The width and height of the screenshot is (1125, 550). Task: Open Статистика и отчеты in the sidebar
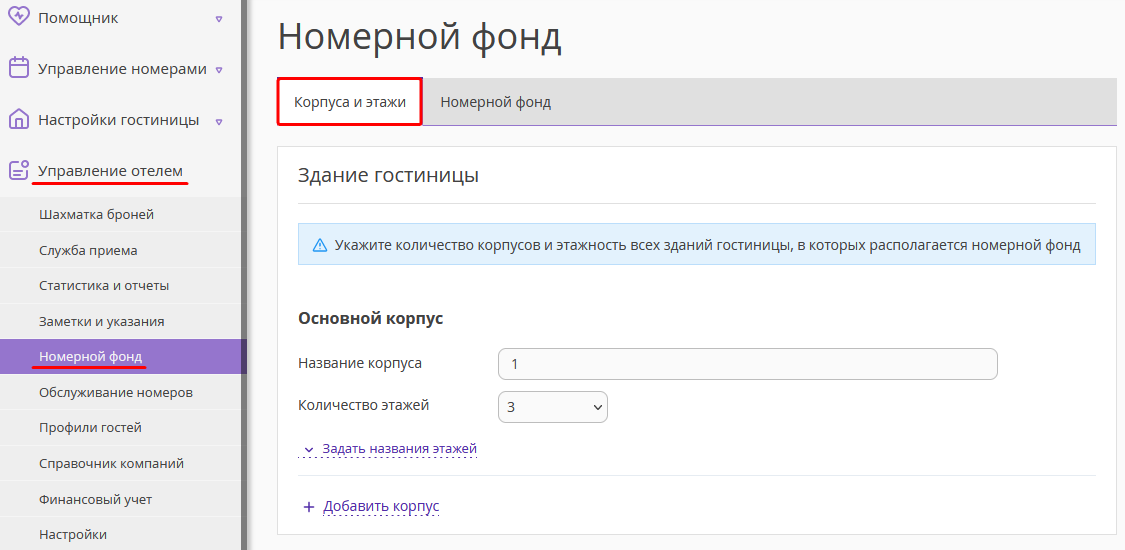104,285
